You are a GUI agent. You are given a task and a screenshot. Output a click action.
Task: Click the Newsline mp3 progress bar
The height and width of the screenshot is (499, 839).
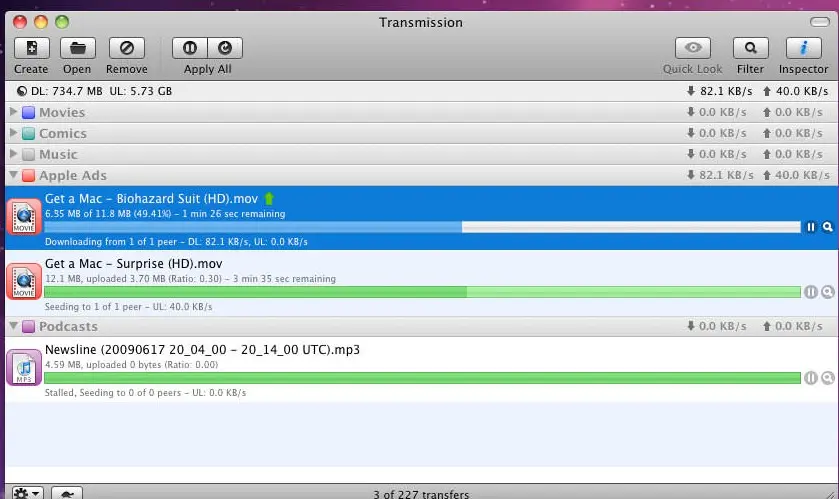point(422,378)
